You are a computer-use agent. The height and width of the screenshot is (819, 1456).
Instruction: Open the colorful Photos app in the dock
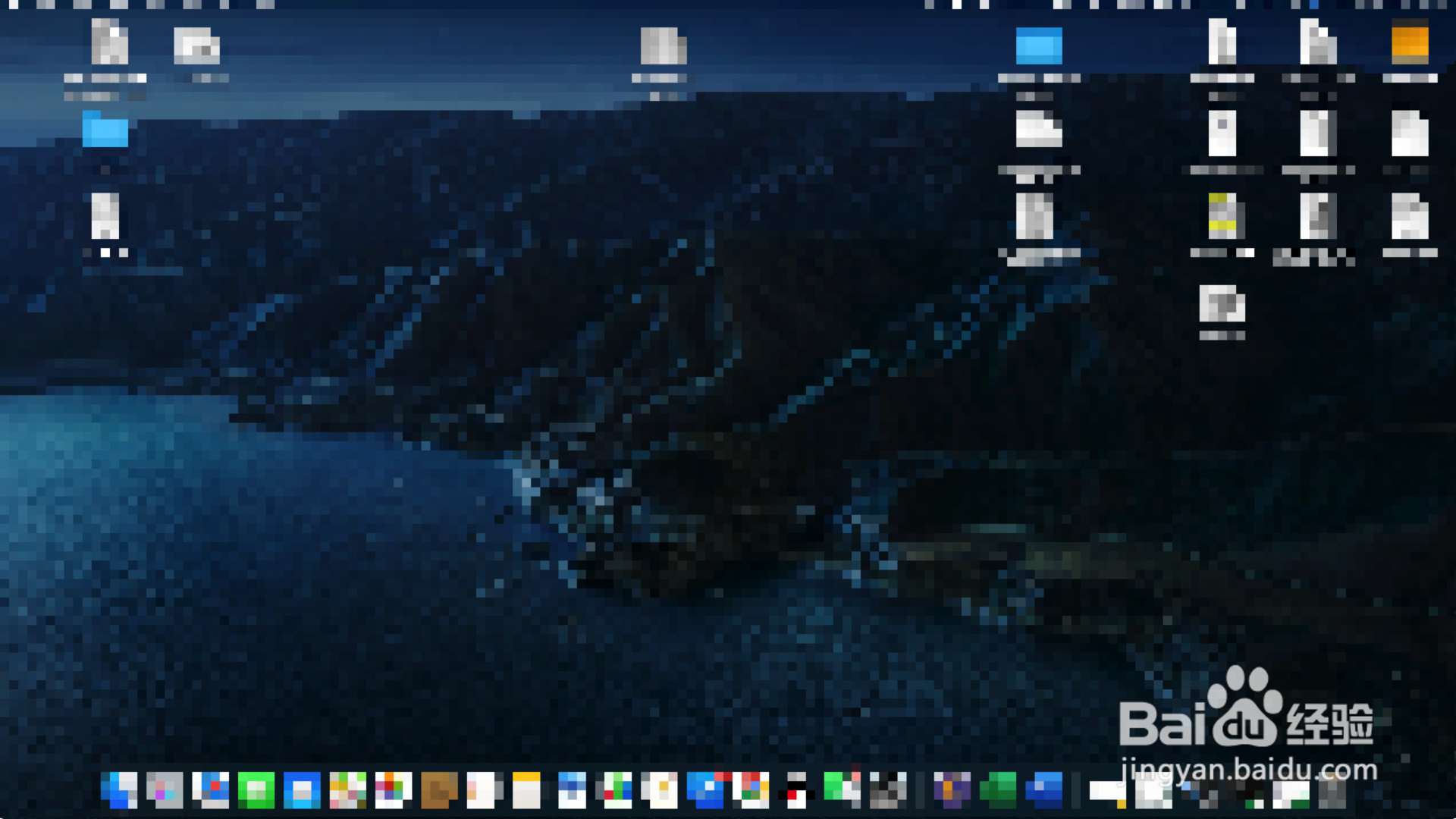coord(393,791)
